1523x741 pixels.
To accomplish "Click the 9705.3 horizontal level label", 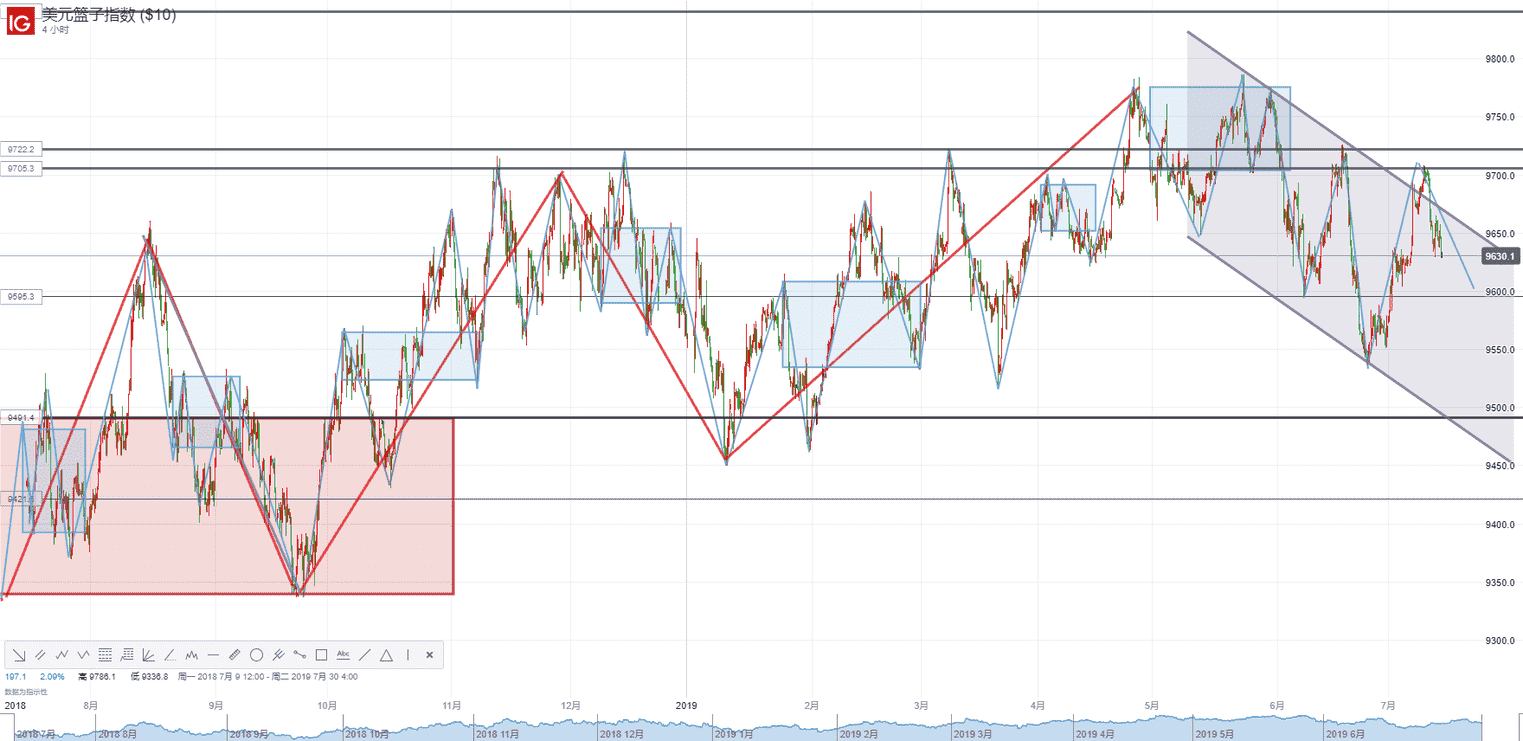I will (21, 168).
